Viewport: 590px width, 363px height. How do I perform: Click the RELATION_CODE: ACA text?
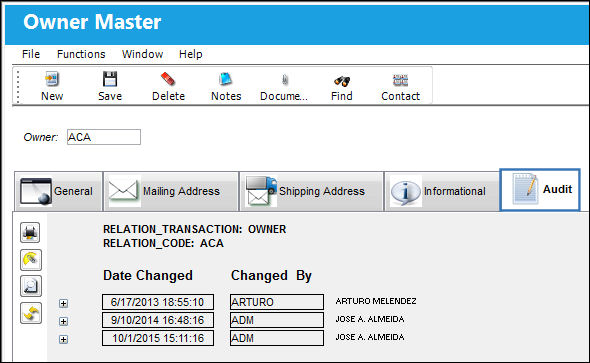[x=163, y=243]
